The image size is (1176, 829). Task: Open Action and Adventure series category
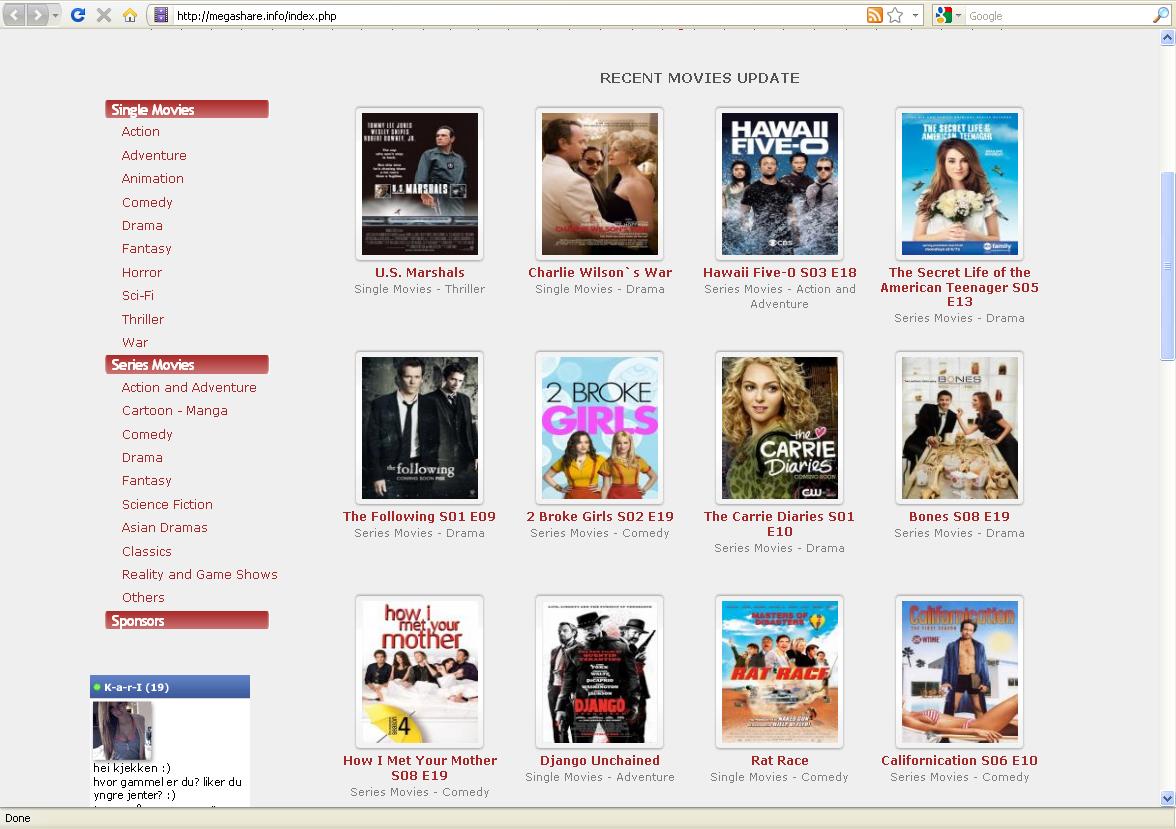(189, 387)
